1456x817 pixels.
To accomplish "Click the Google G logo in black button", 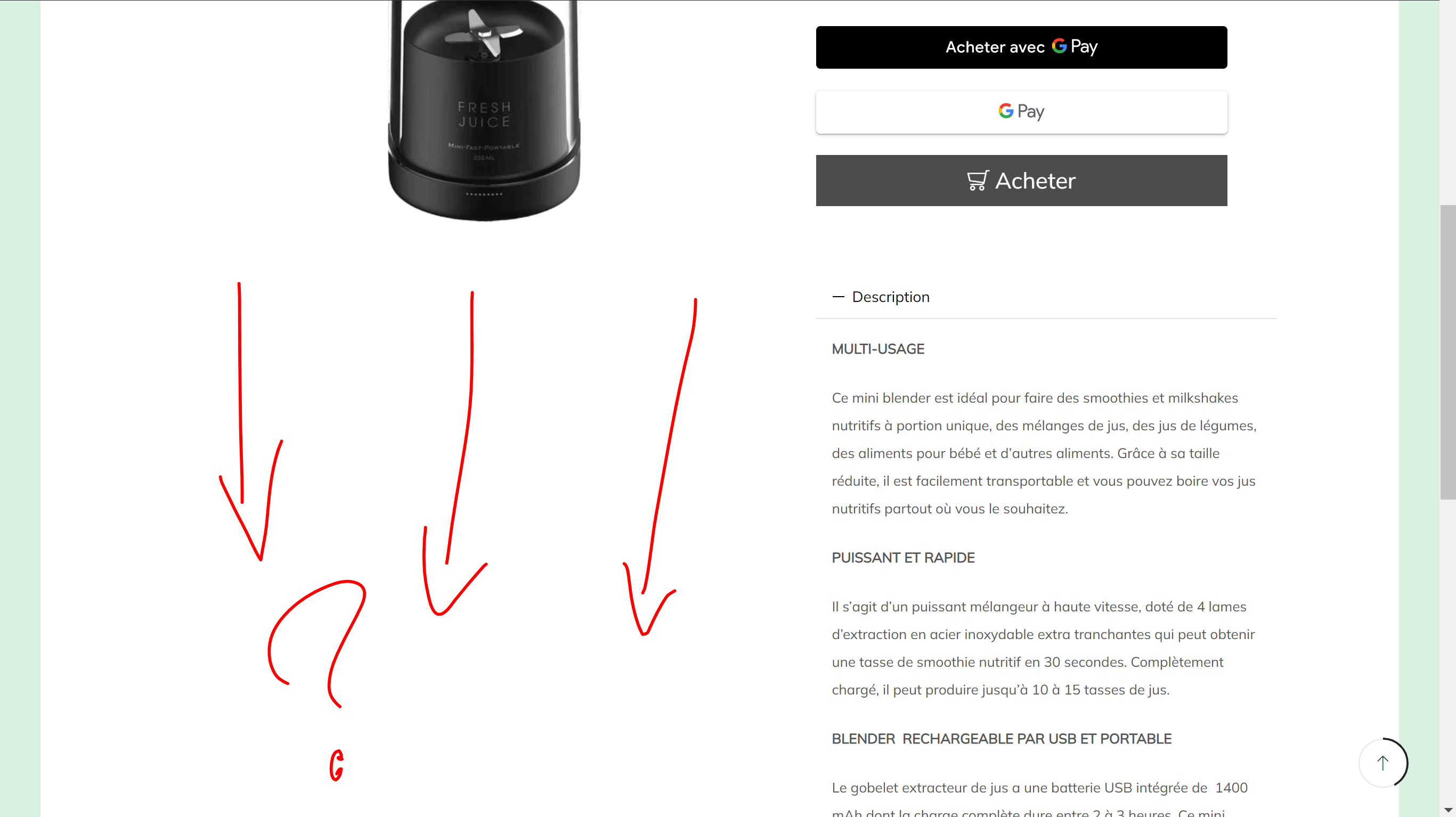I will (1059, 46).
